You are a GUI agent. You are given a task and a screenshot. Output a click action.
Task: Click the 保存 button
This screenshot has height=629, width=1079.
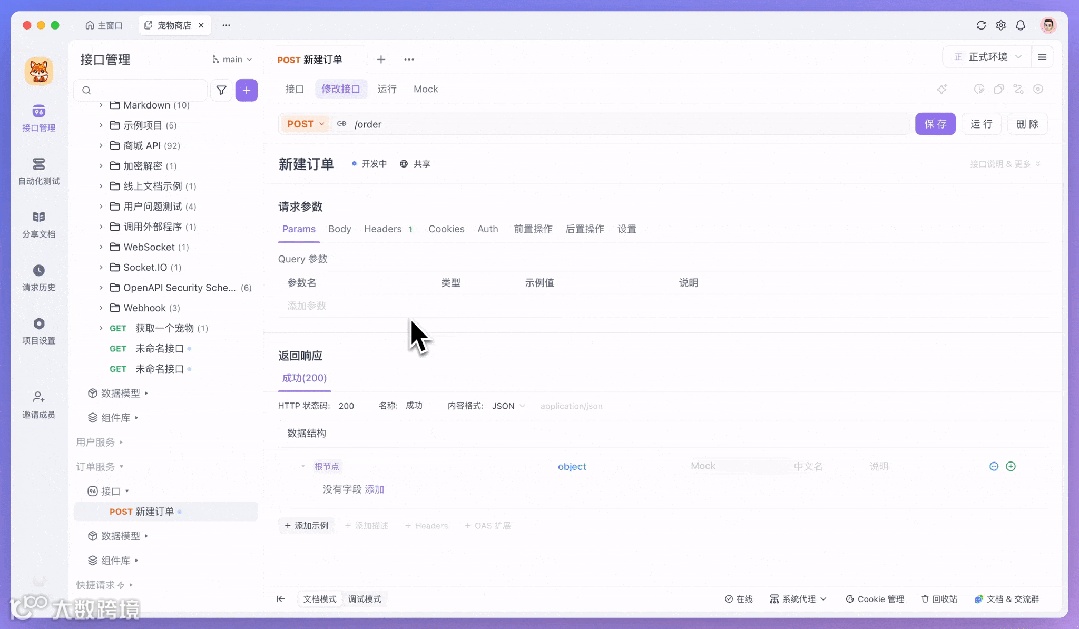[x=935, y=124]
